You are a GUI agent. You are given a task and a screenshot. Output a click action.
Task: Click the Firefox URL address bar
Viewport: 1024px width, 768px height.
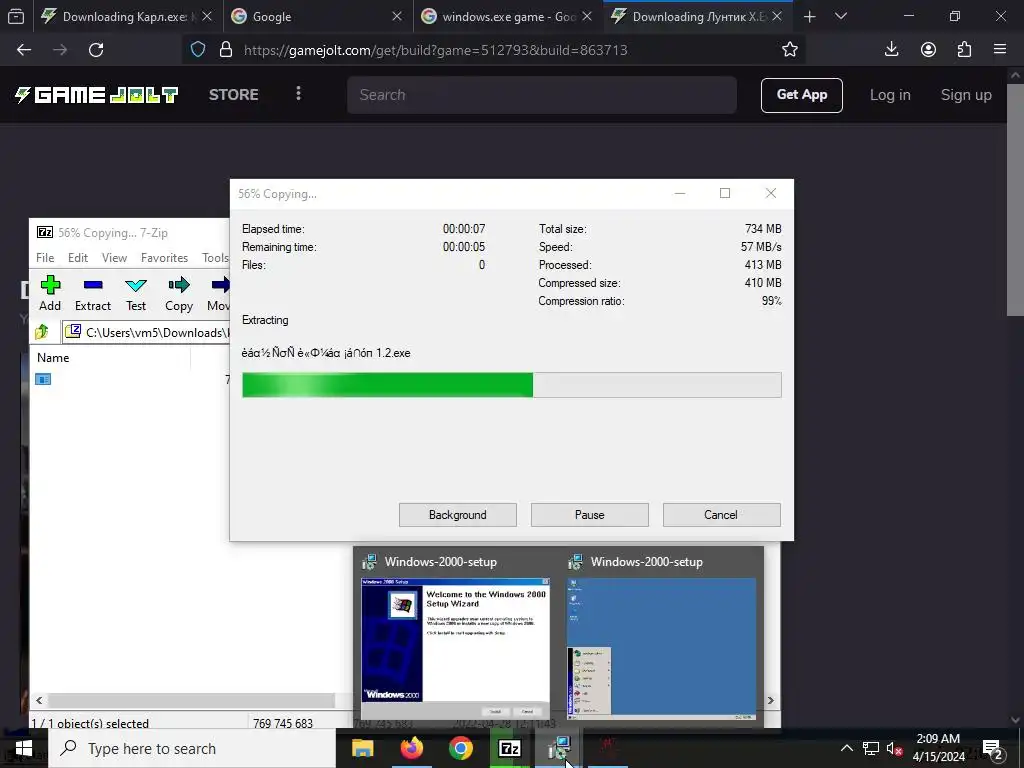pos(496,50)
